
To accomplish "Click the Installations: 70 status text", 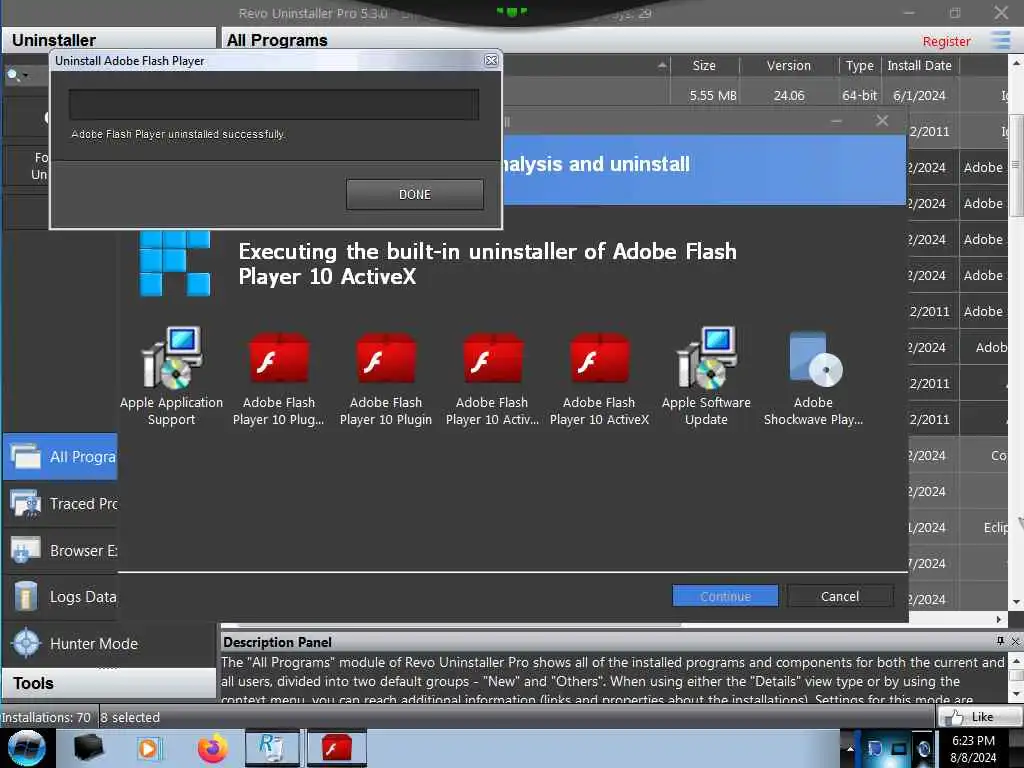I will coord(46,717).
